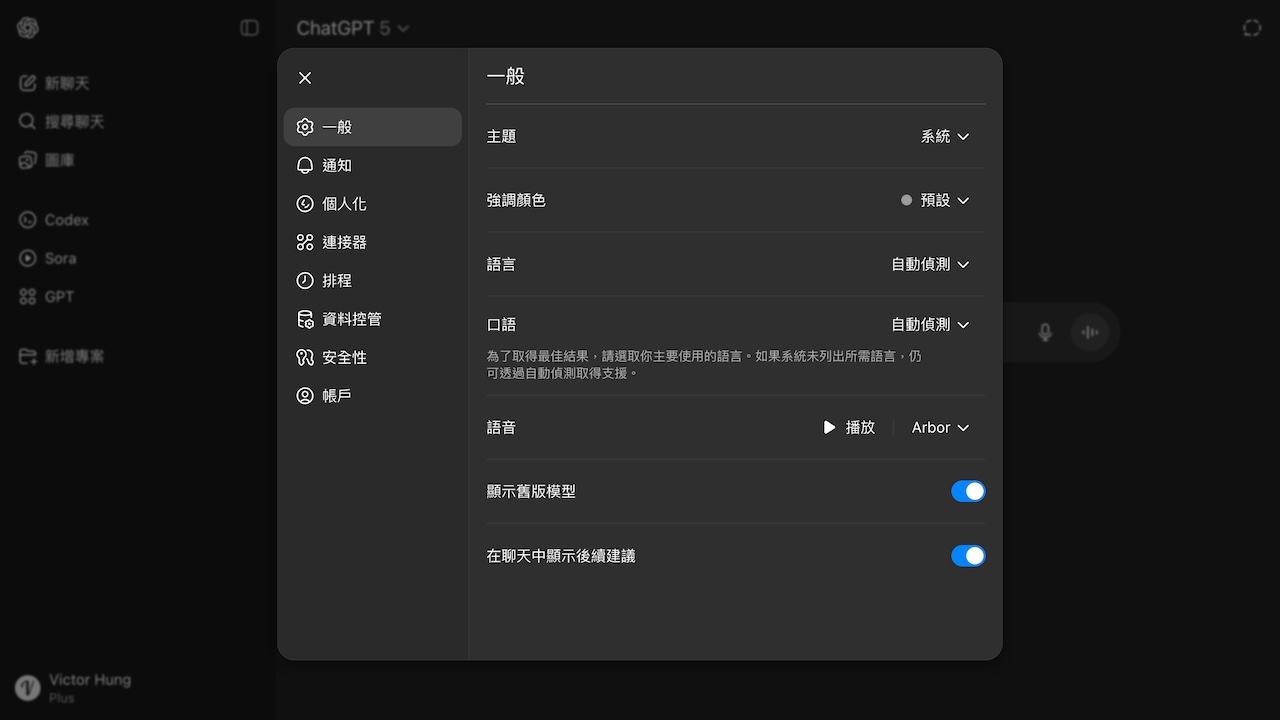The image size is (1280, 720).
Task: Open the 排程 settings tab
Action: point(372,281)
